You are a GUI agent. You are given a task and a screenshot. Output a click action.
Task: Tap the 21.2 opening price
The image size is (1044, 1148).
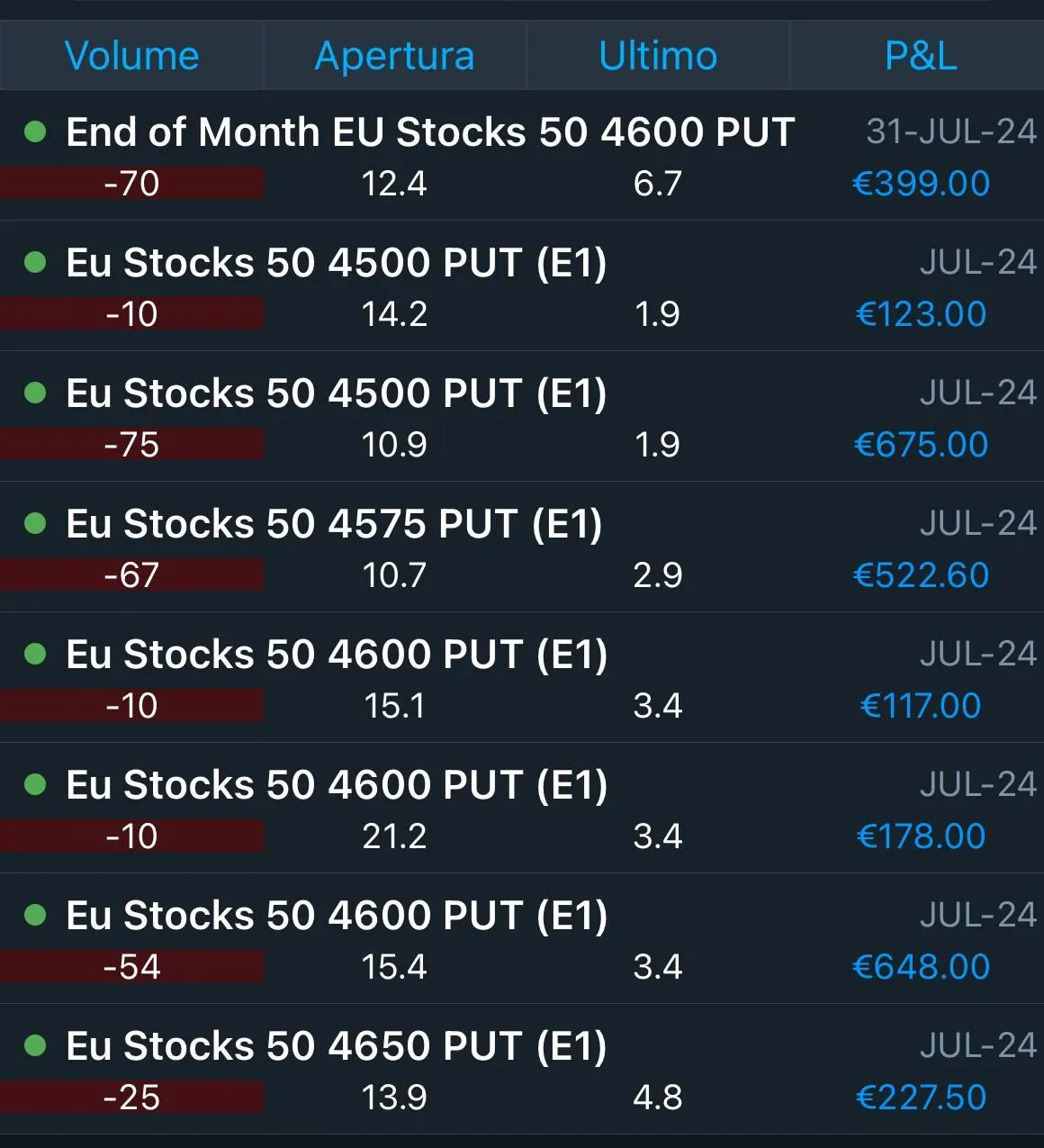394,836
